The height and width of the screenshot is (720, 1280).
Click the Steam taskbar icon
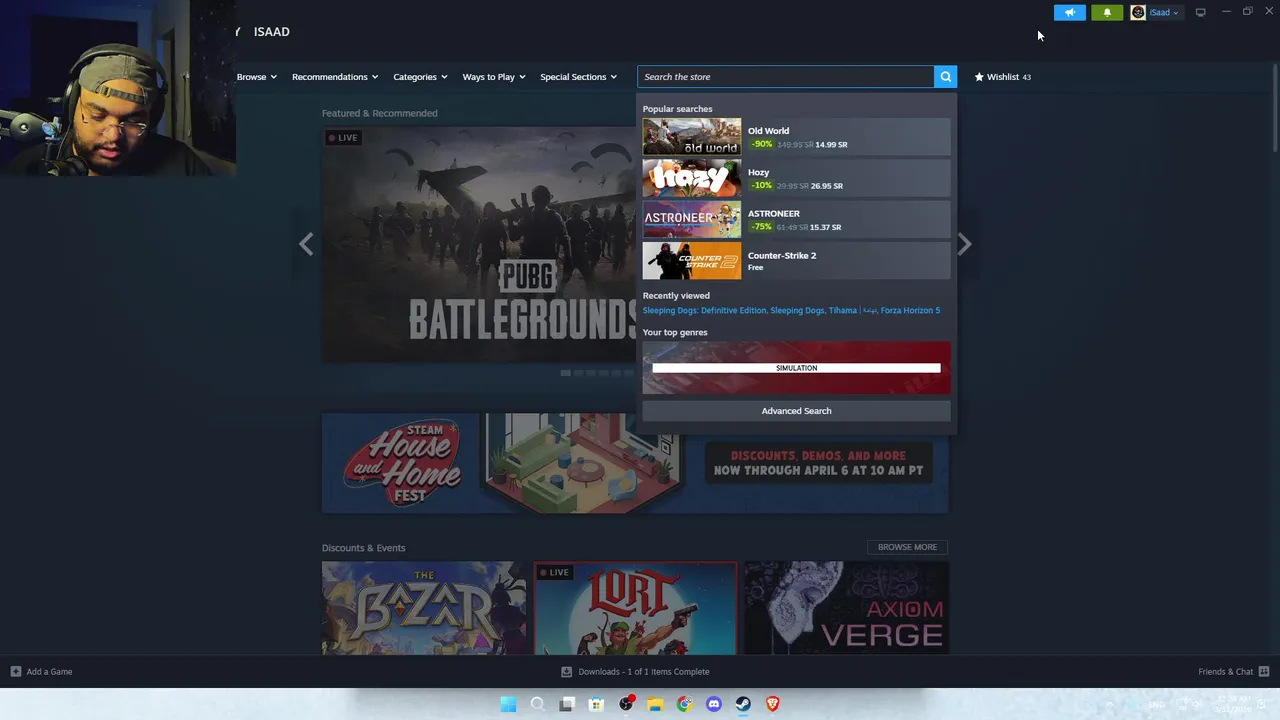[743, 704]
